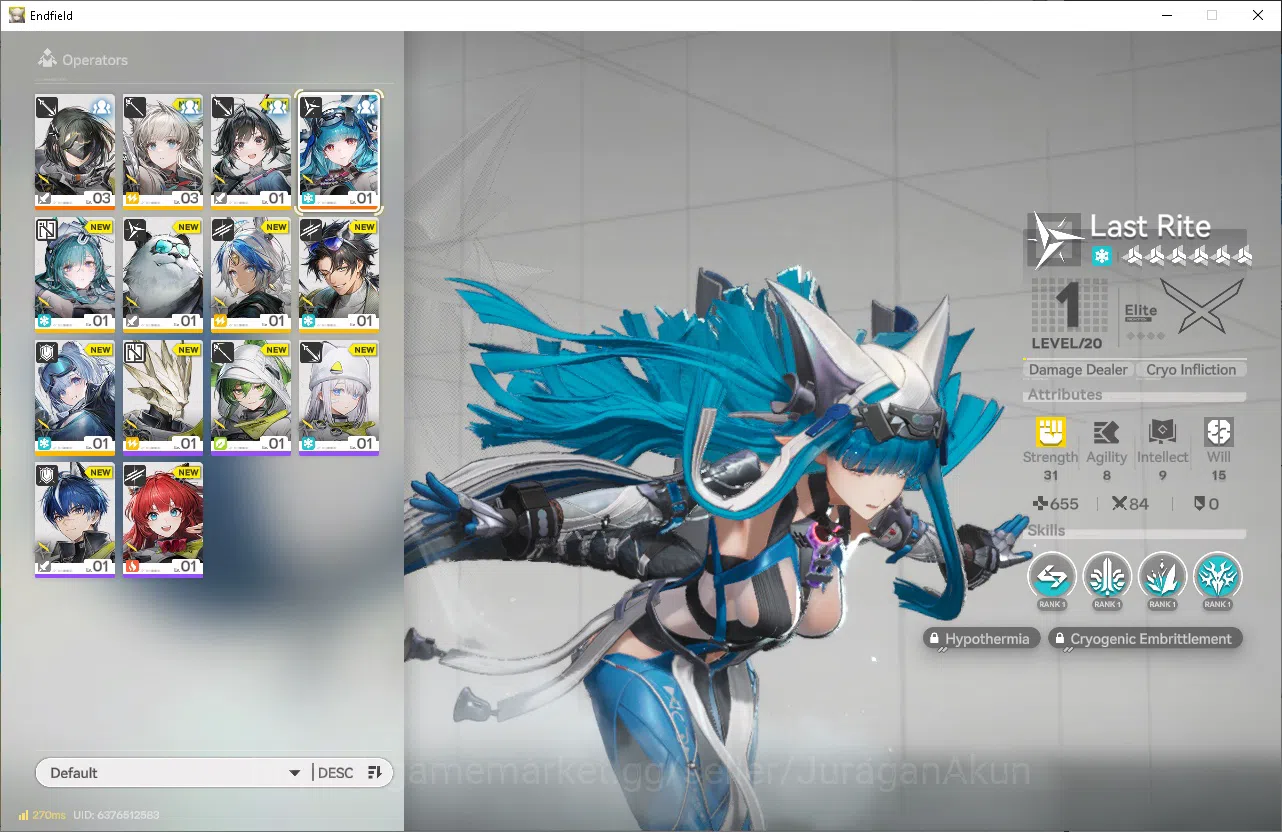
Task: Click the sort order icon next to DESC
Action: pos(375,772)
